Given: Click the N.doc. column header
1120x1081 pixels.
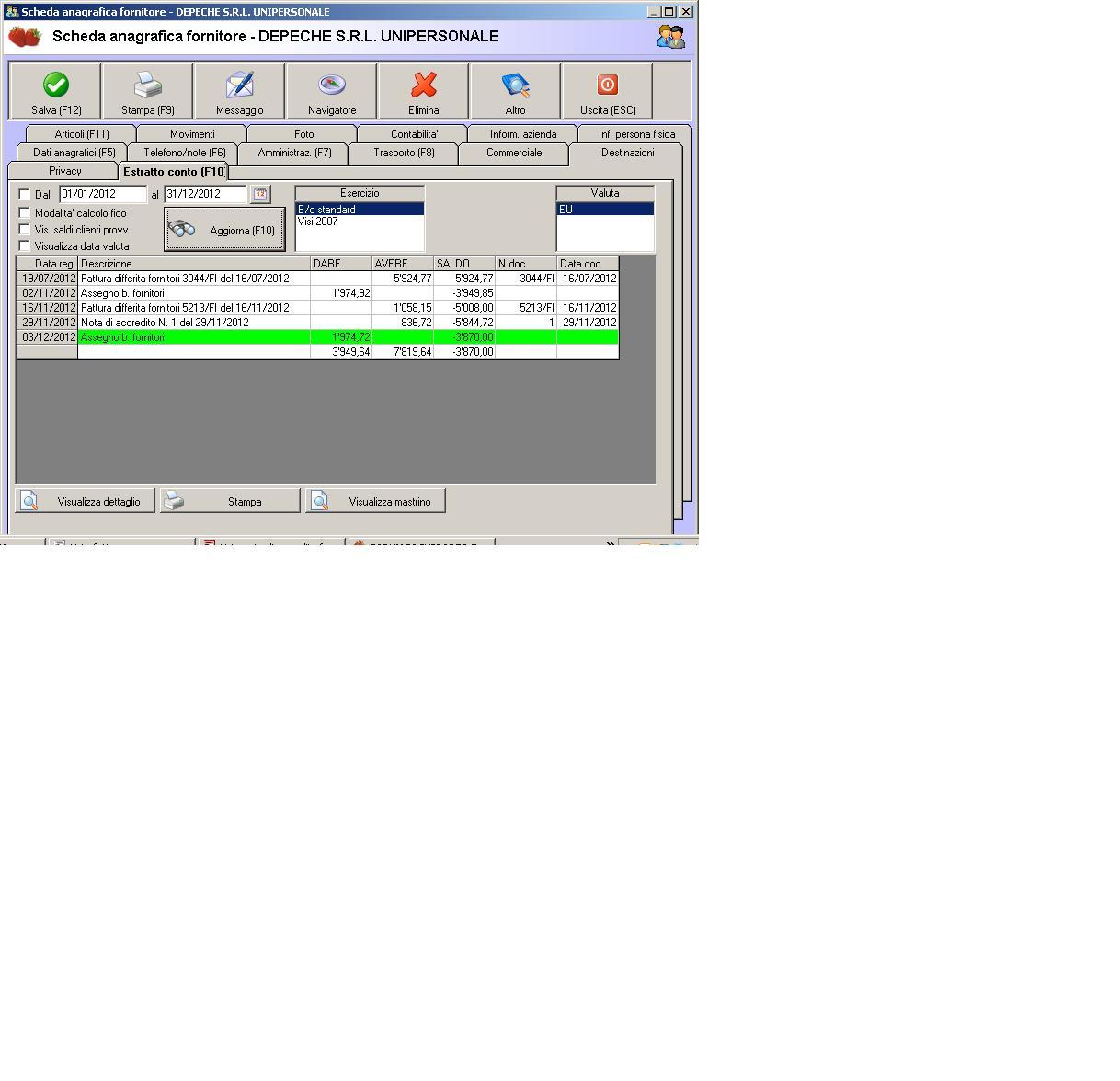Looking at the screenshot, I should click(x=526, y=264).
